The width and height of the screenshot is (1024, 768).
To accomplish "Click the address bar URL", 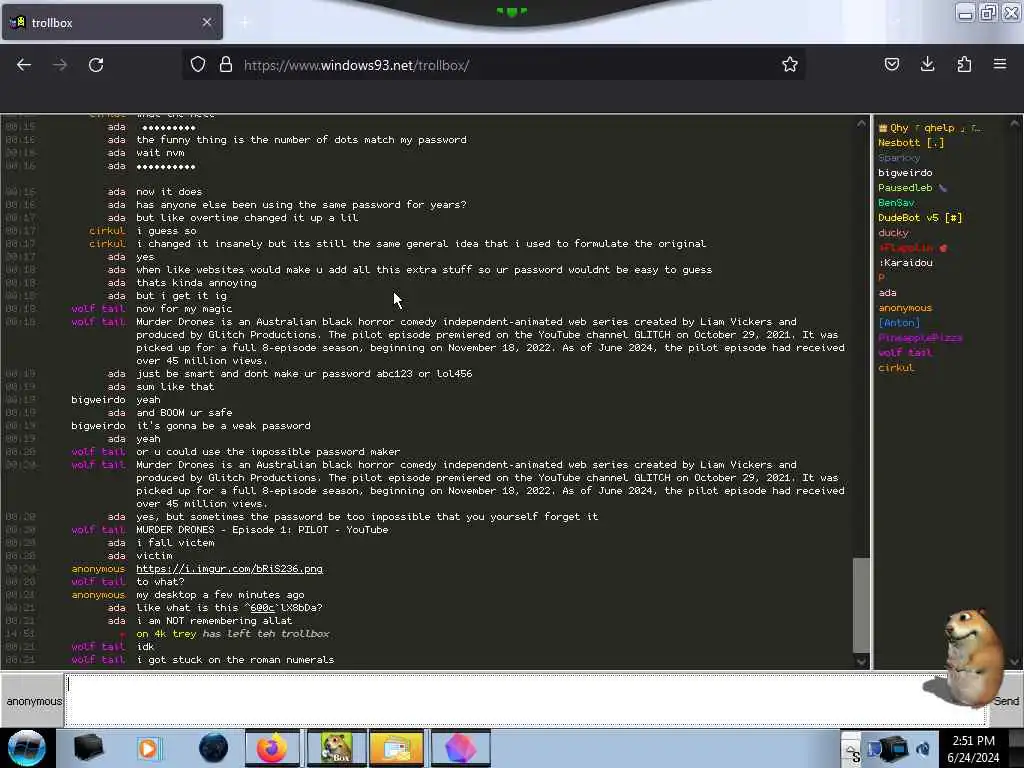I will point(356,65).
